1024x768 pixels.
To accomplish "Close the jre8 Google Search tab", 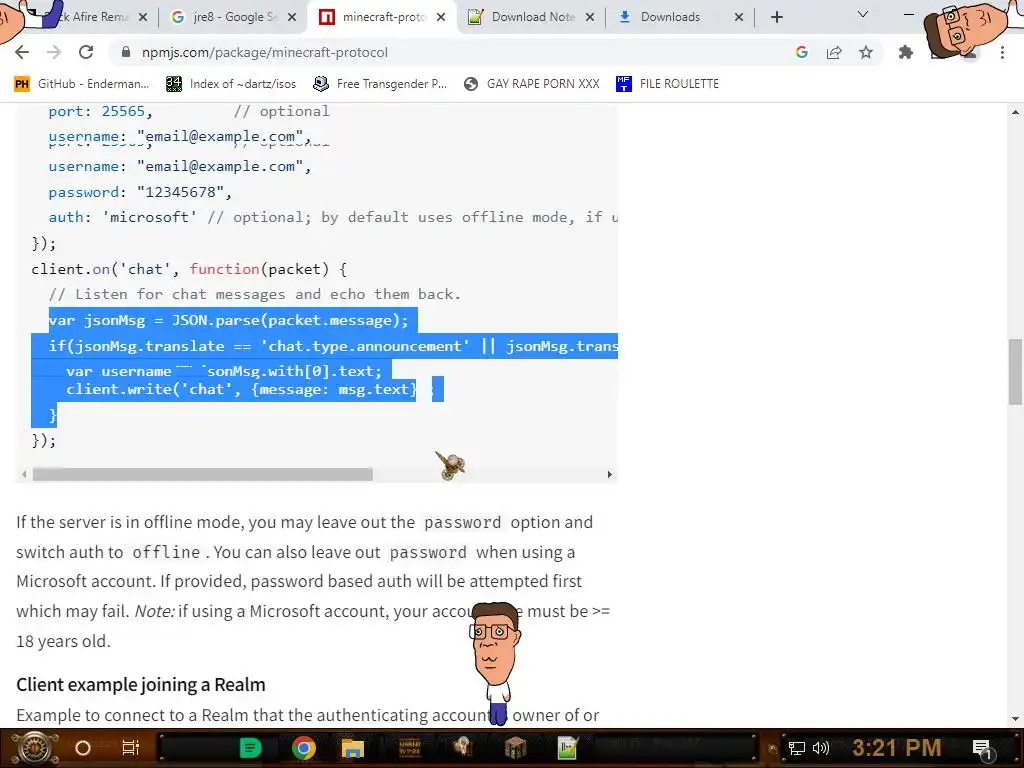I will coord(292,17).
